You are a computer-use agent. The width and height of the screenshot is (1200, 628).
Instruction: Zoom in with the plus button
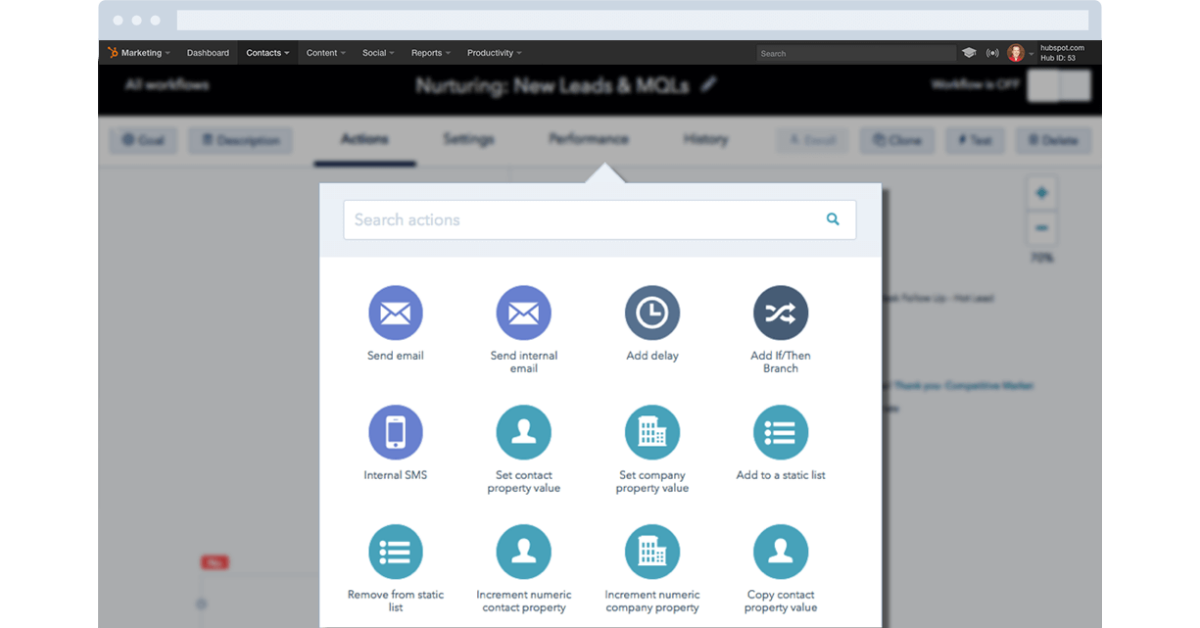1042,193
